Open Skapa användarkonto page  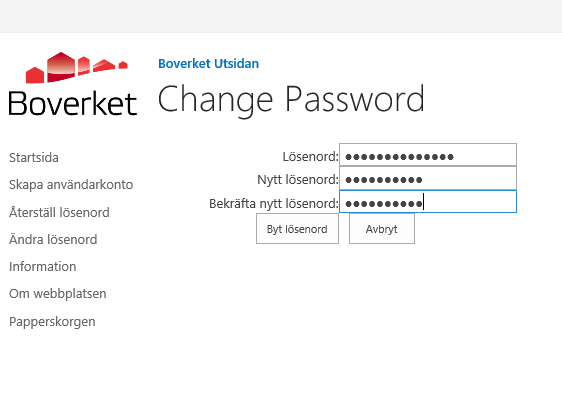(71, 184)
